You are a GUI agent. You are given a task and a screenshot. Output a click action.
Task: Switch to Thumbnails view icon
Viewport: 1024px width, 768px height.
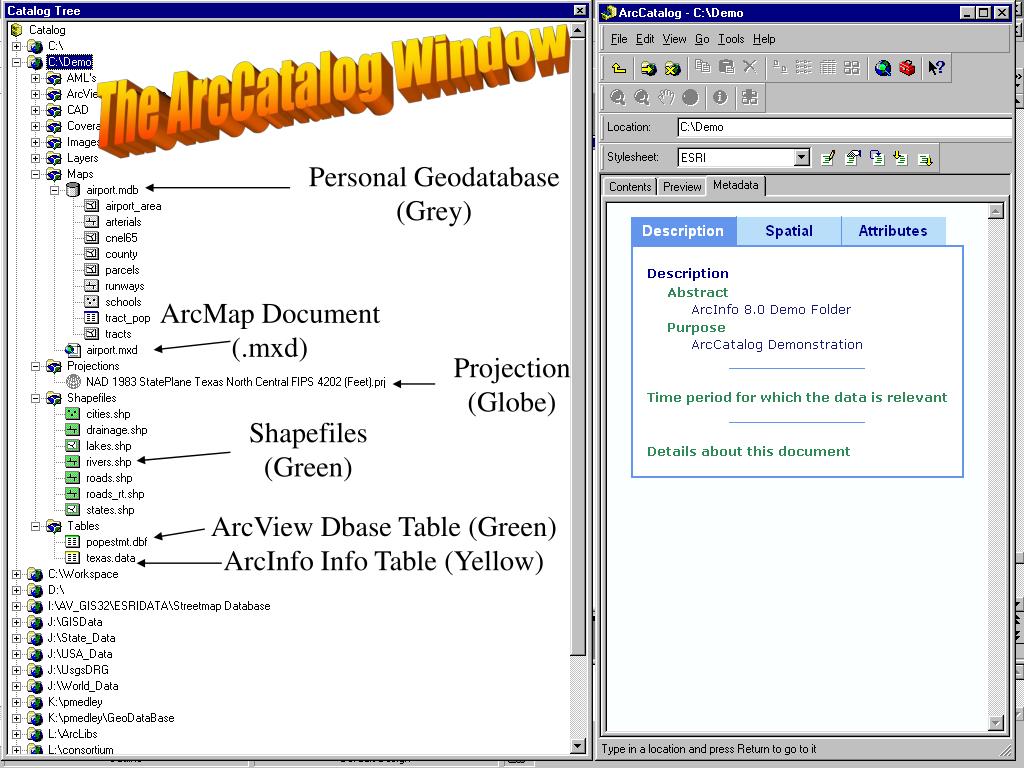point(852,67)
